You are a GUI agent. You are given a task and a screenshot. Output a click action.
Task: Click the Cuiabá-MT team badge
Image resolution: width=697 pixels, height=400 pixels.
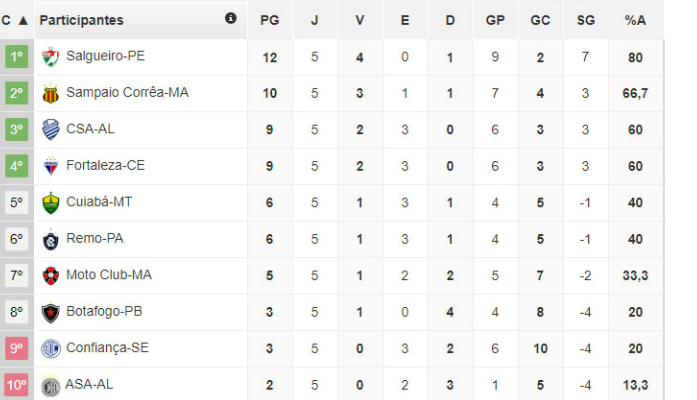coord(51,202)
